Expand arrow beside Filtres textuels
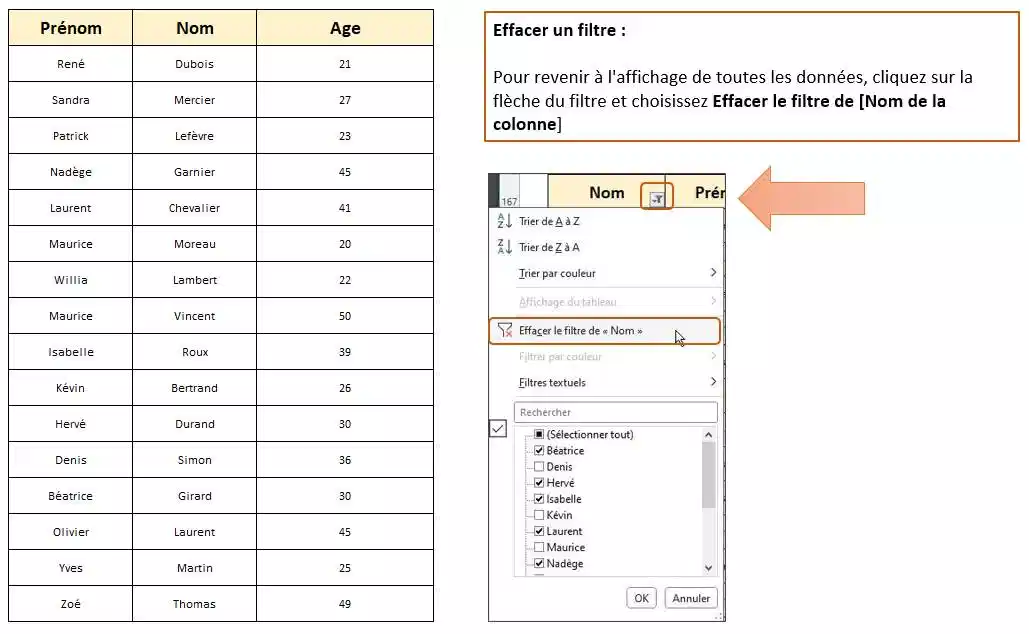The width and height of the screenshot is (1029, 634). click(x=713, y=381)
